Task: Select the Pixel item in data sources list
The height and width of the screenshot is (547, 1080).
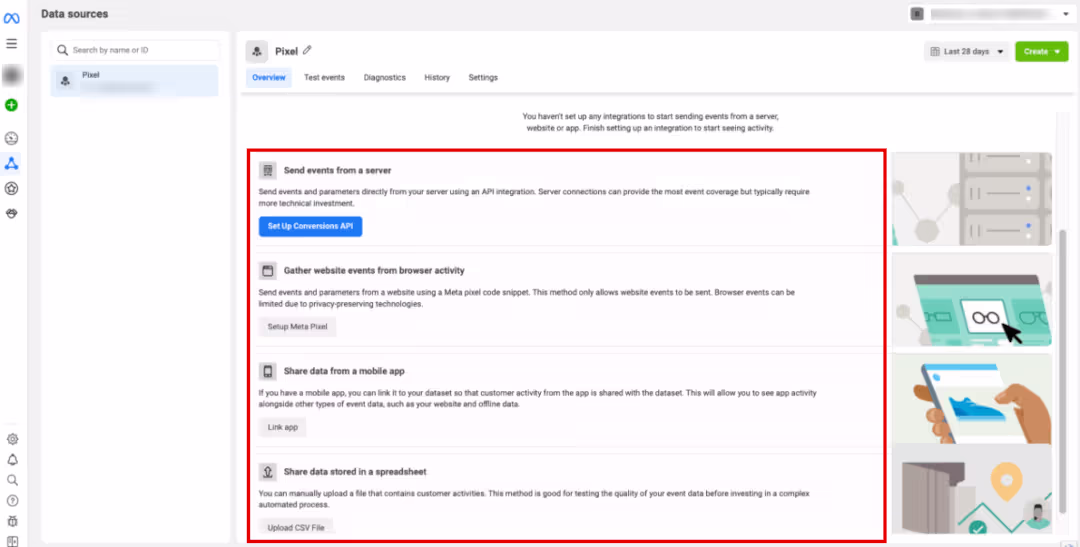Action: click(x=134, y=81)
